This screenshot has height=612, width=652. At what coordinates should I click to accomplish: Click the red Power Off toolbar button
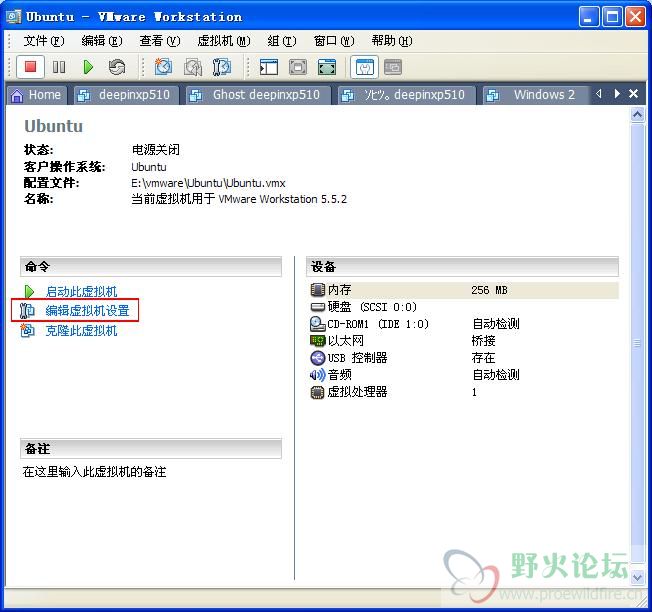pyautogui.click(x=30, y=67)
